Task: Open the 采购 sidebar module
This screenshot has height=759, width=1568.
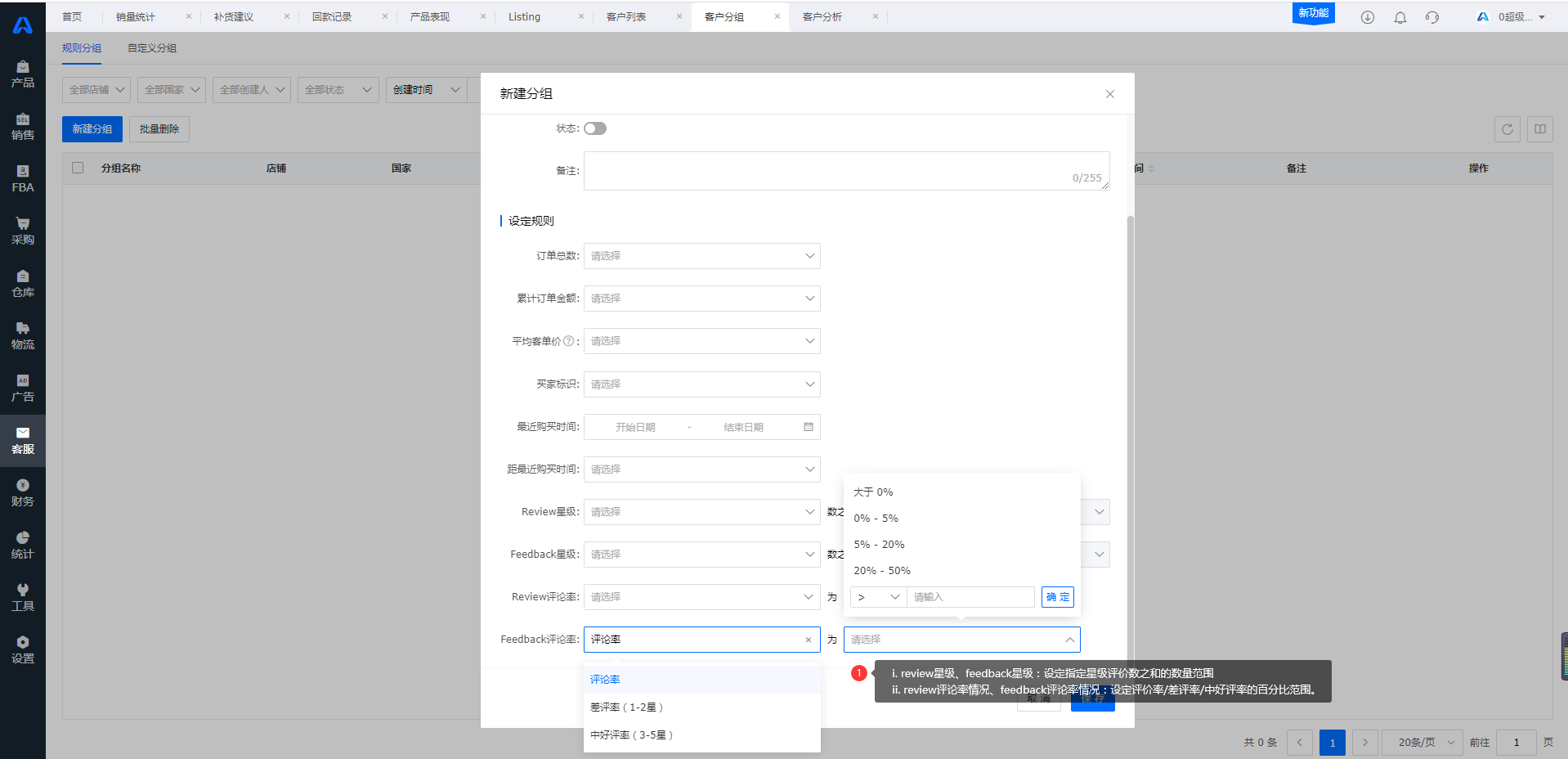Action: 23,231
